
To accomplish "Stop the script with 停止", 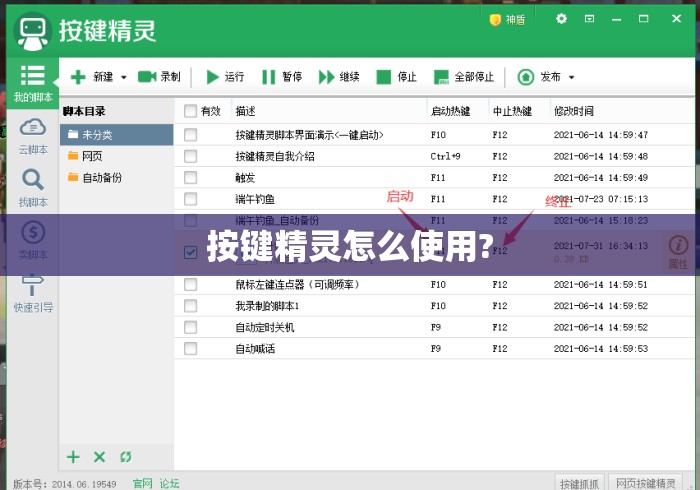I will coord(396,77).
